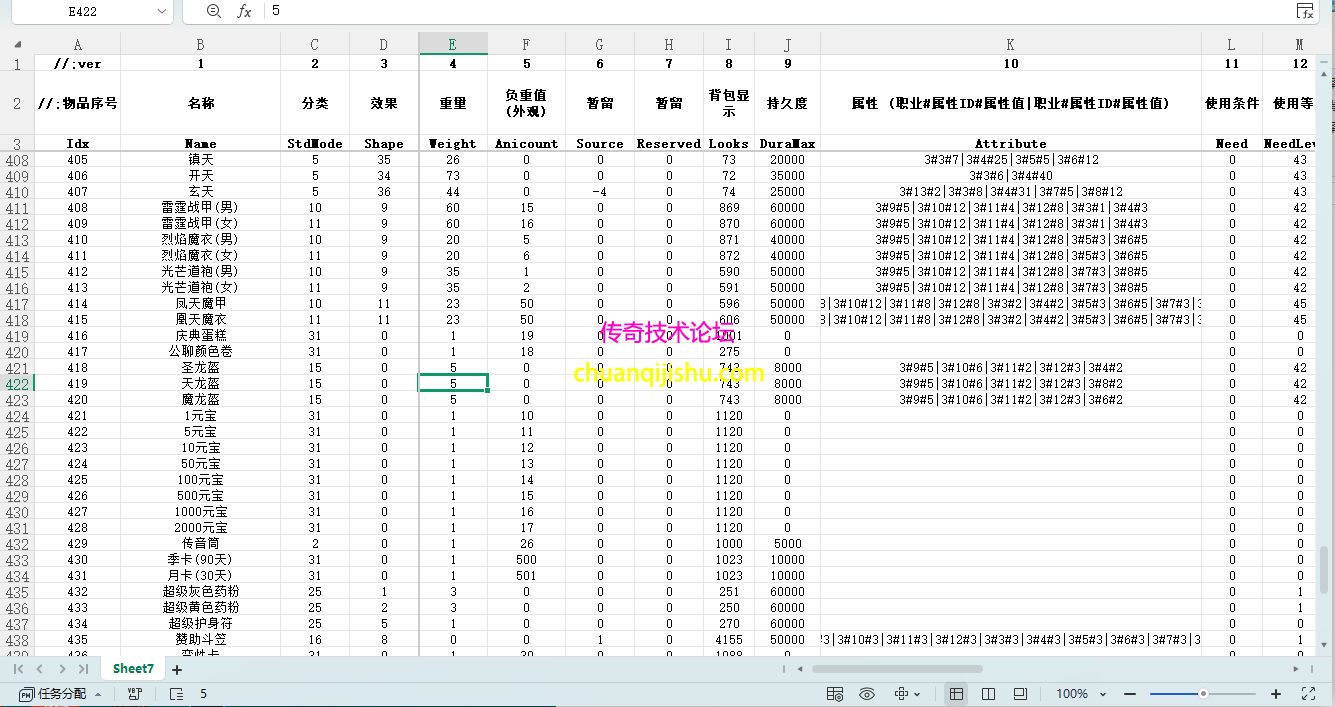Collapse the 任务分配 panel with its chevron
This screenshot has width=1335, height=707.
(x=97, y=693)
